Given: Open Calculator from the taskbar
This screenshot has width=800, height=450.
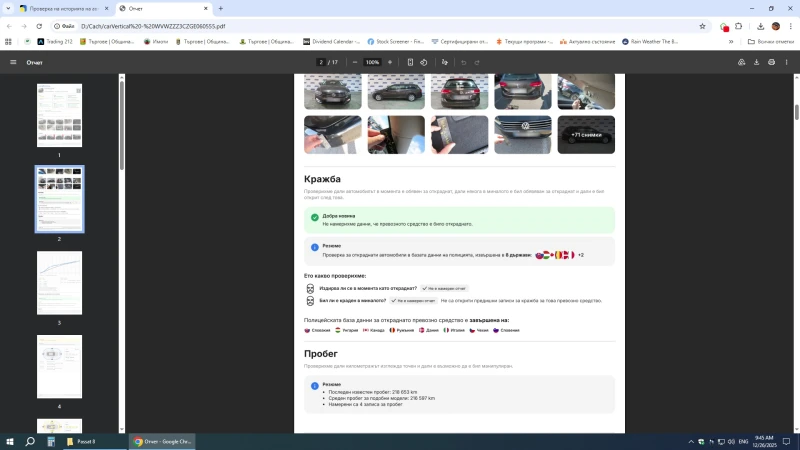Looking at the screenshot, I should click(x=51, y=441).
